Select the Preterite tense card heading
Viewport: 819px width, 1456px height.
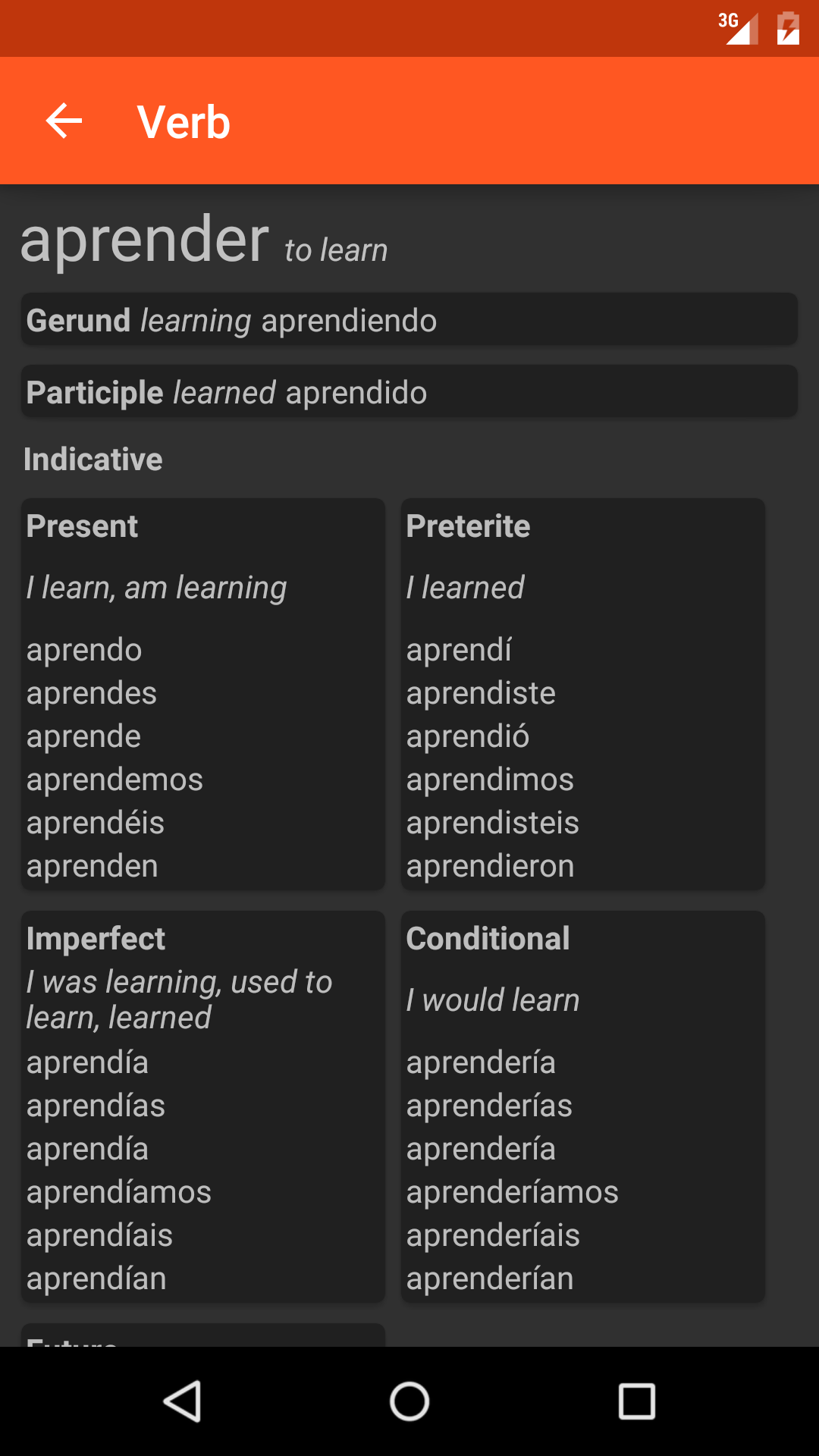468,526
